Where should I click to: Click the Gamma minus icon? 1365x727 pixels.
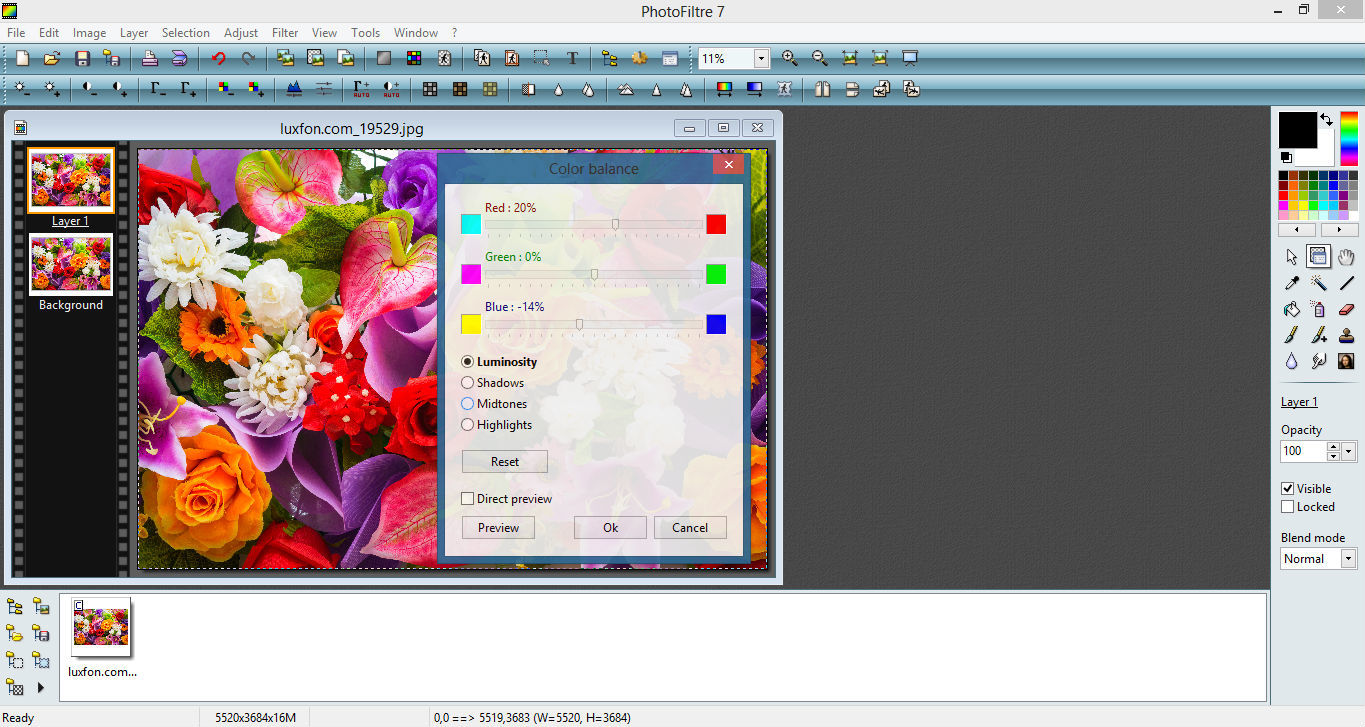pos(158,89)
